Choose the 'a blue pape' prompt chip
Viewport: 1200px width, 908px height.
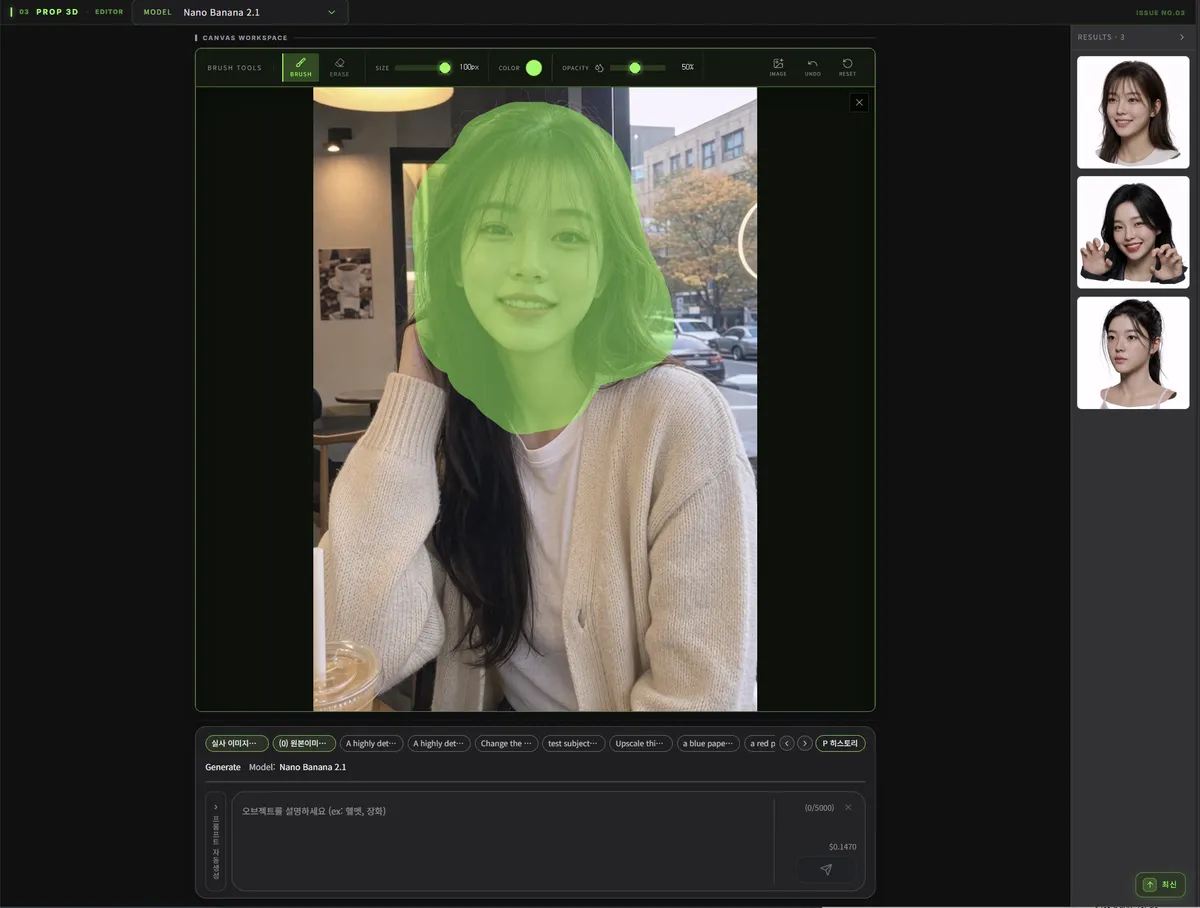pos(709,744)
